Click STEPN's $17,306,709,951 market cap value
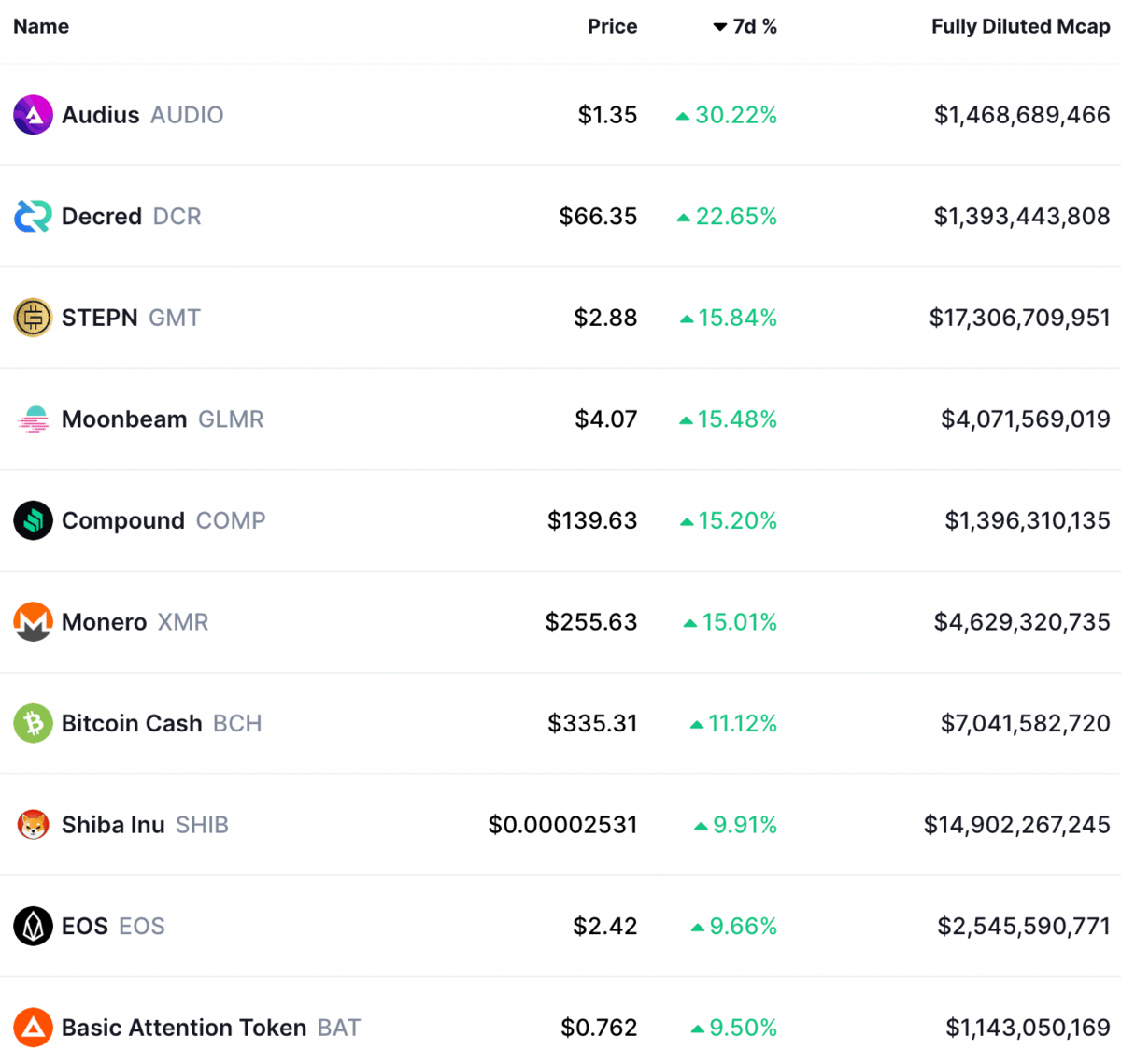This screenshot has width=1121, height=1064. 1019,318
